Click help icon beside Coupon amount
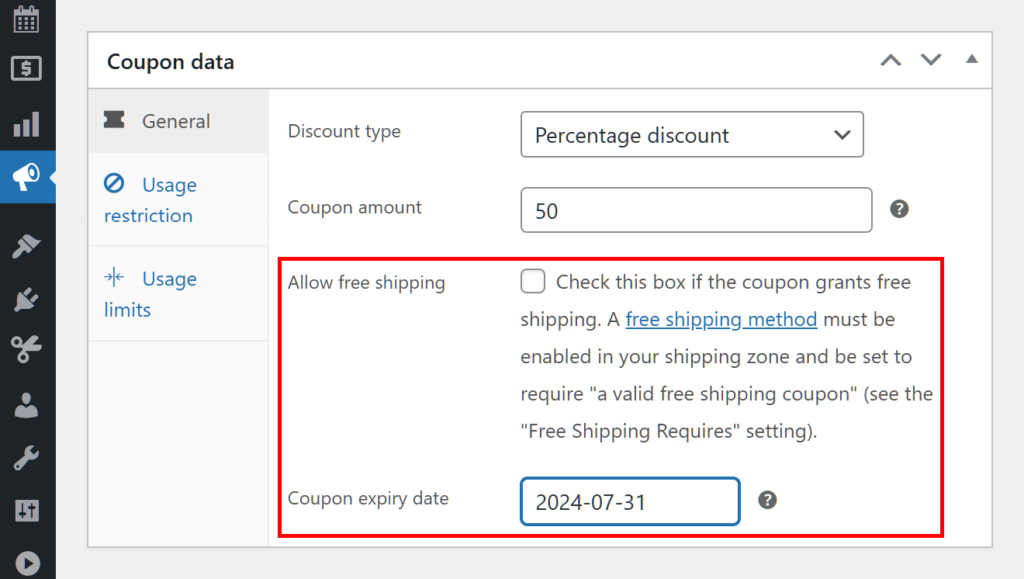 pyautogui.click(x=899, y=209)
